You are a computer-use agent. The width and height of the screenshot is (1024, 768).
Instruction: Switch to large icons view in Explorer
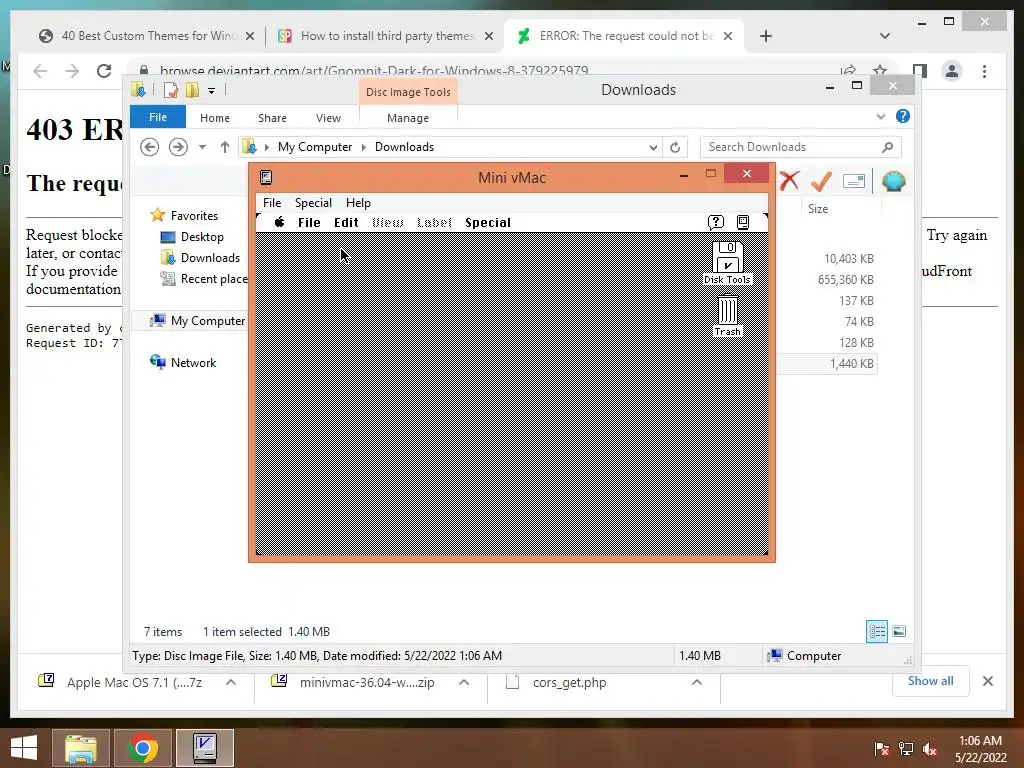click(899, 632)
